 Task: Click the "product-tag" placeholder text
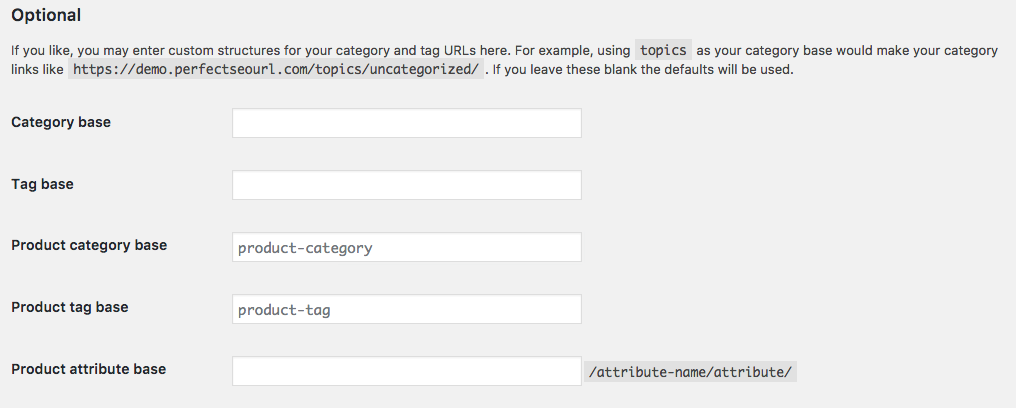[x=284, y=310]
